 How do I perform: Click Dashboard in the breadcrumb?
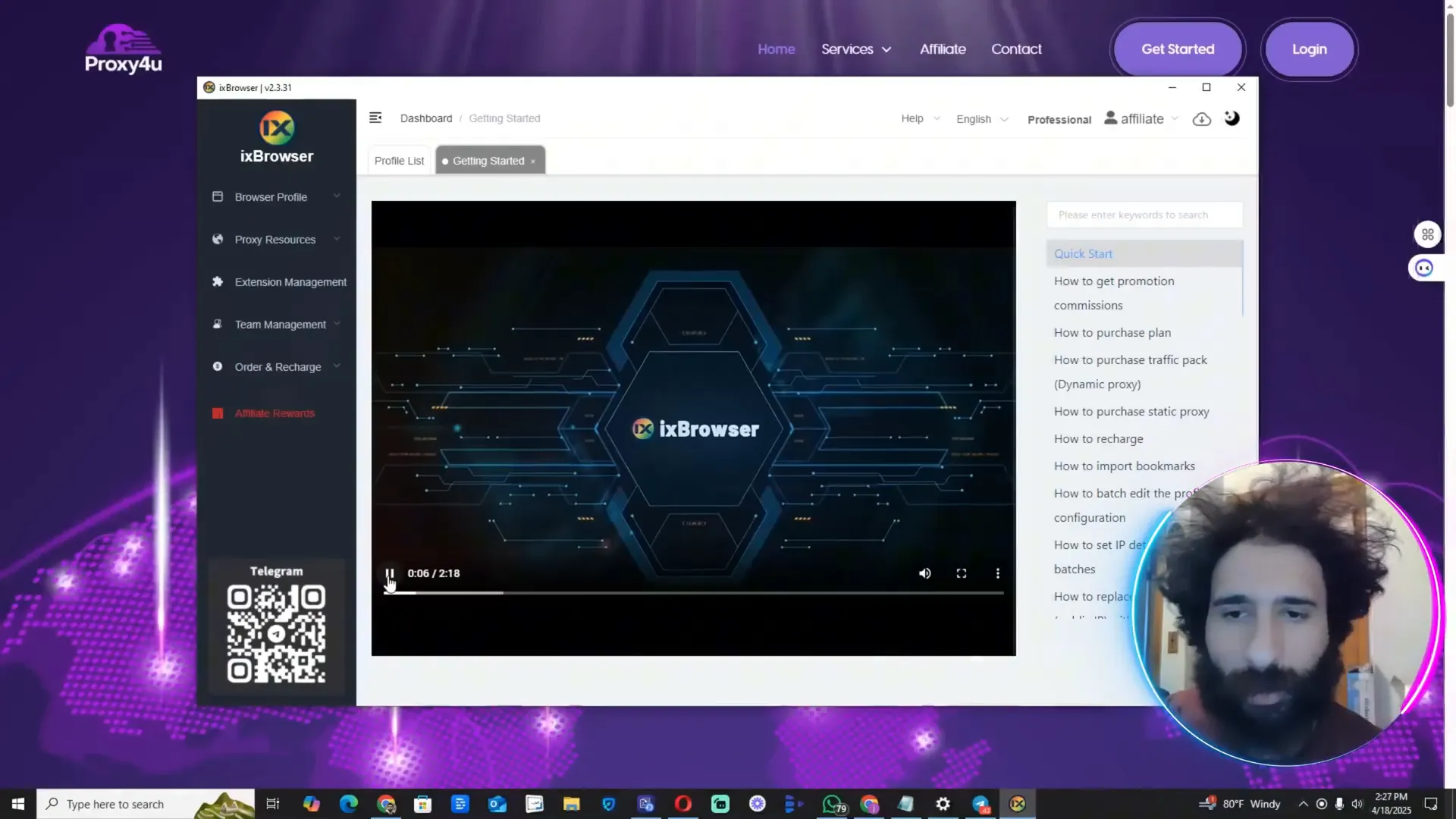click(x=426, y=118)
